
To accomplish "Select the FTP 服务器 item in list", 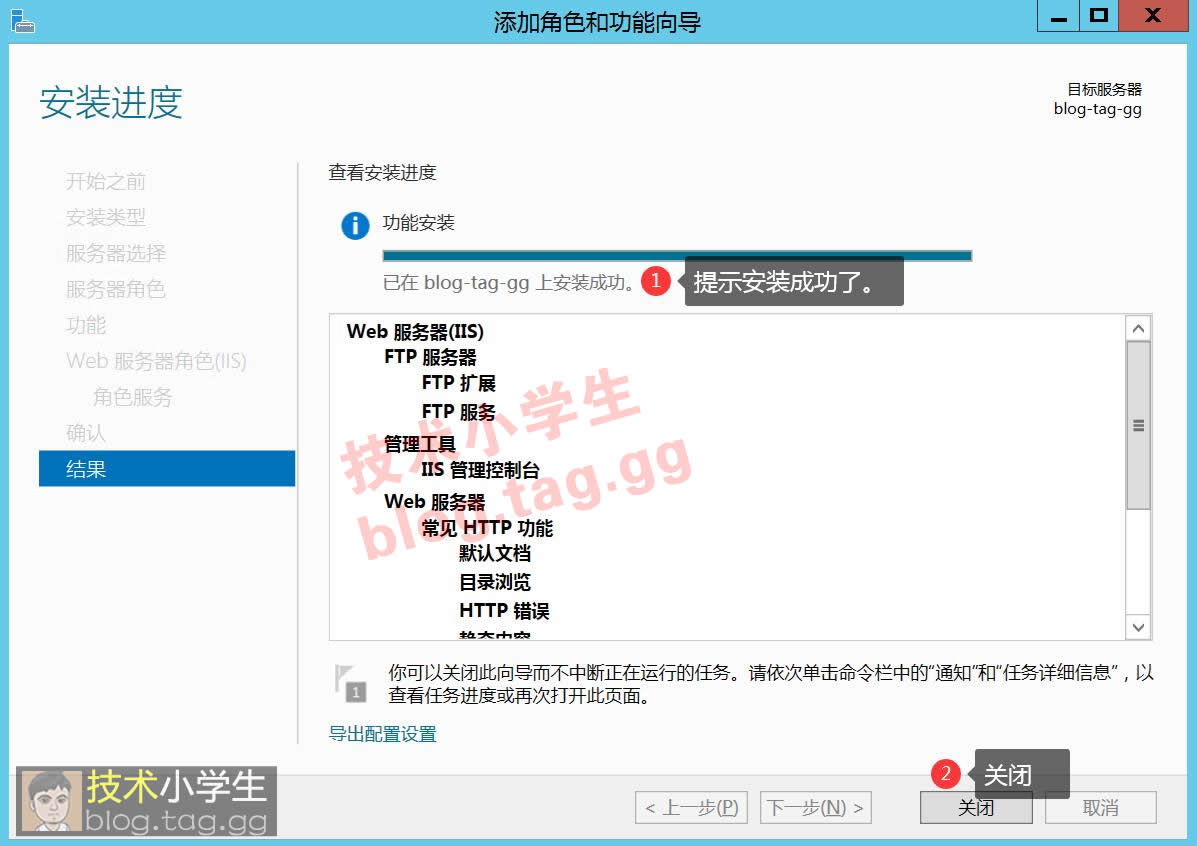I will tap(430, 357).
